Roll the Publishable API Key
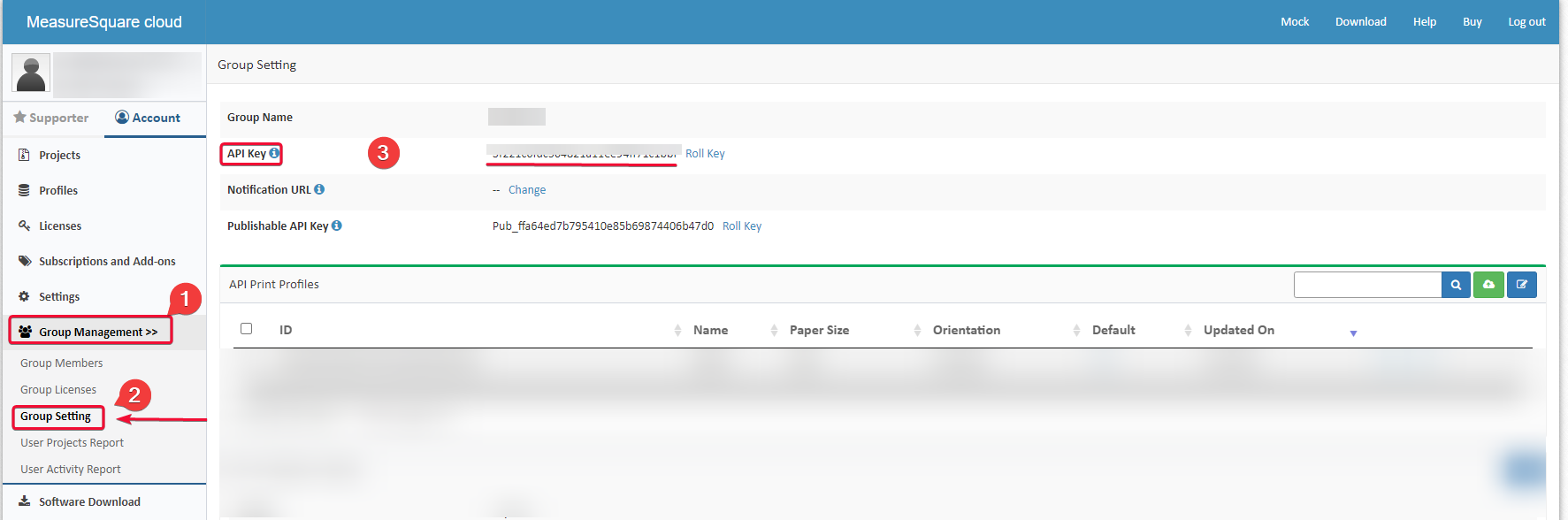Image resolution: width=1568 pixels, height=520 pixels. [742, 226]
